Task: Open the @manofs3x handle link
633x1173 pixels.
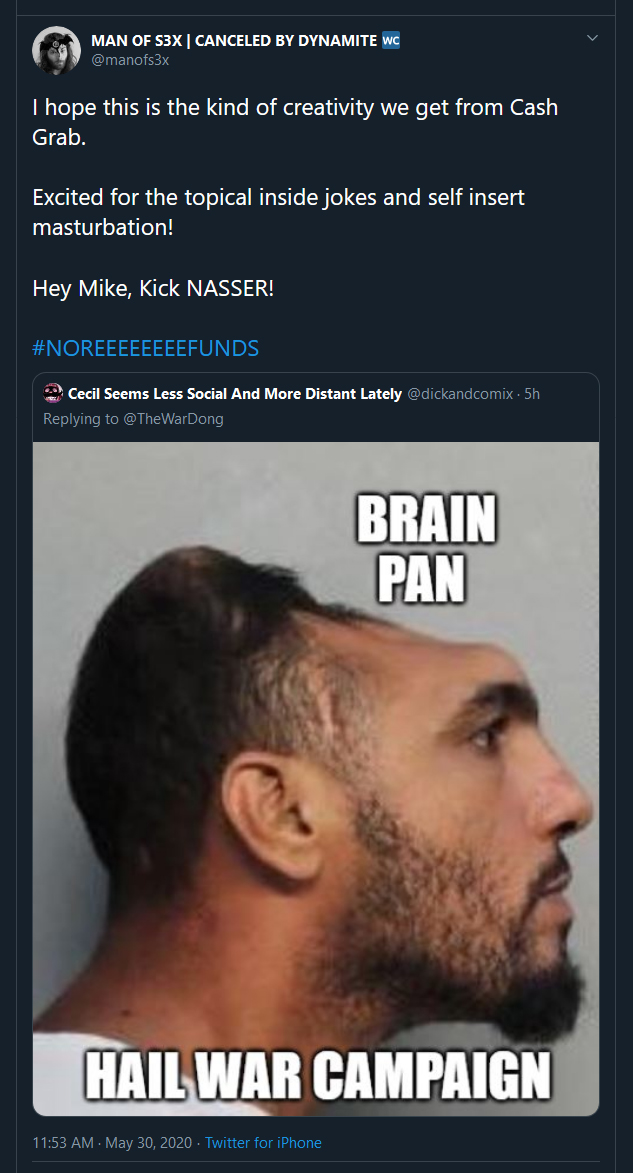Action: coord(130,60)
